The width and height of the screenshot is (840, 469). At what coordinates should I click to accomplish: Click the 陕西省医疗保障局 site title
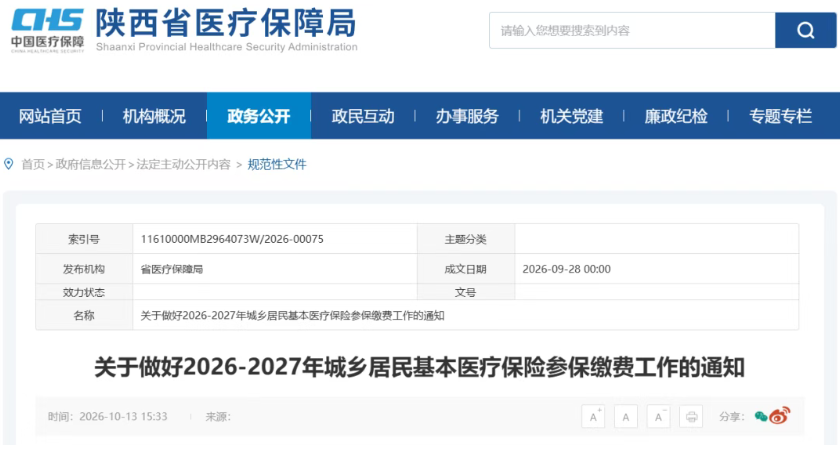coord(226,23)
